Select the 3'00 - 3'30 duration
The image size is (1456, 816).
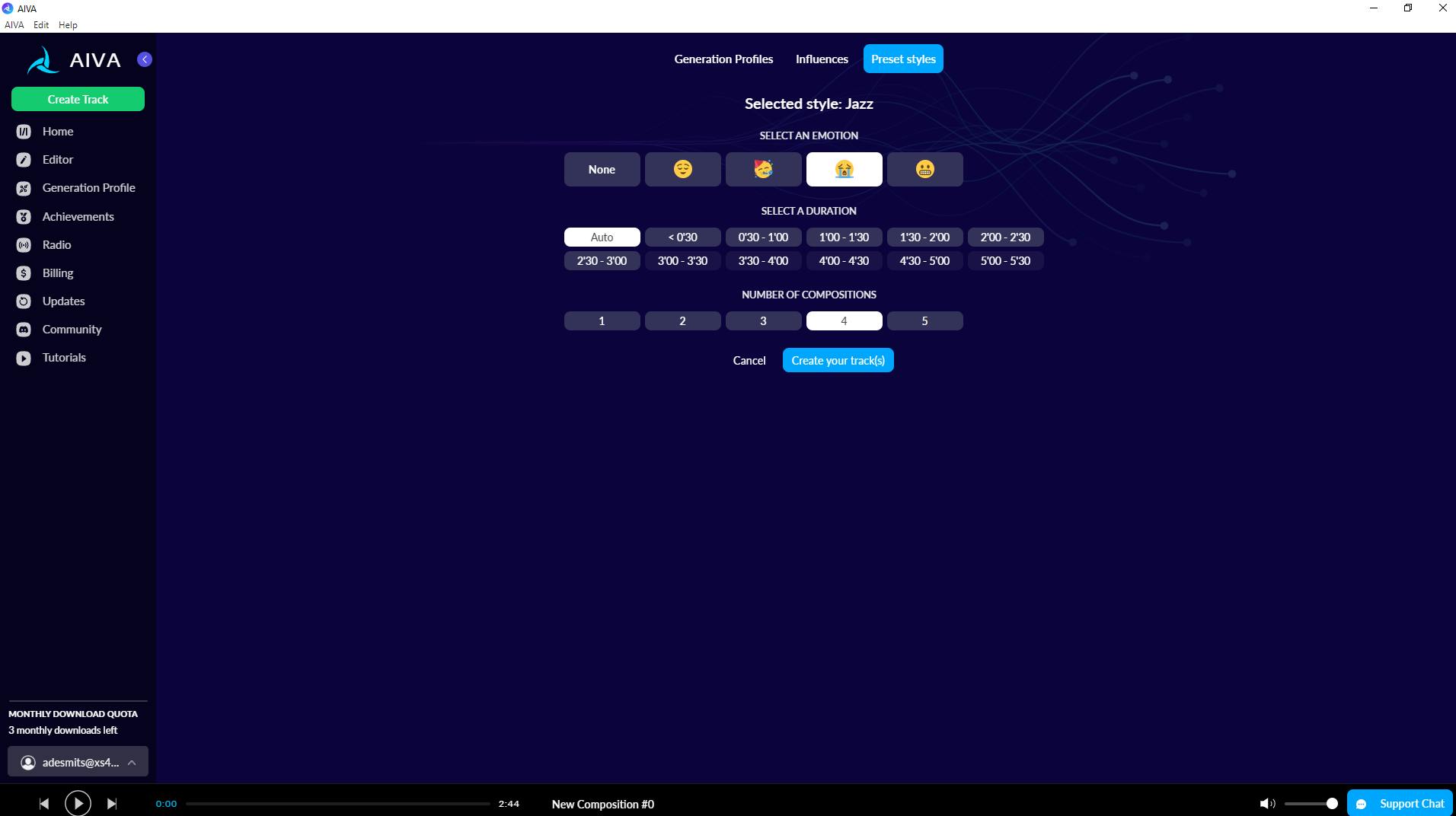682,261
